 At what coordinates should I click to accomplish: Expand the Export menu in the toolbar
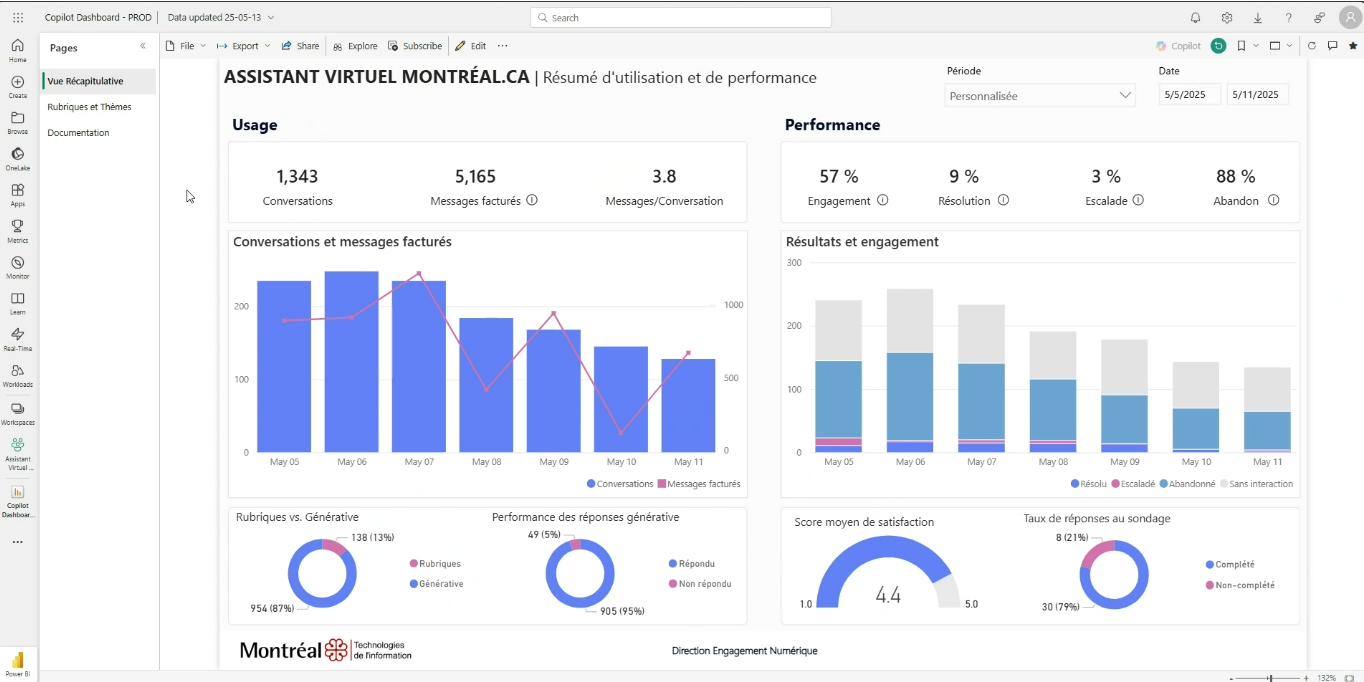(243, 45)
